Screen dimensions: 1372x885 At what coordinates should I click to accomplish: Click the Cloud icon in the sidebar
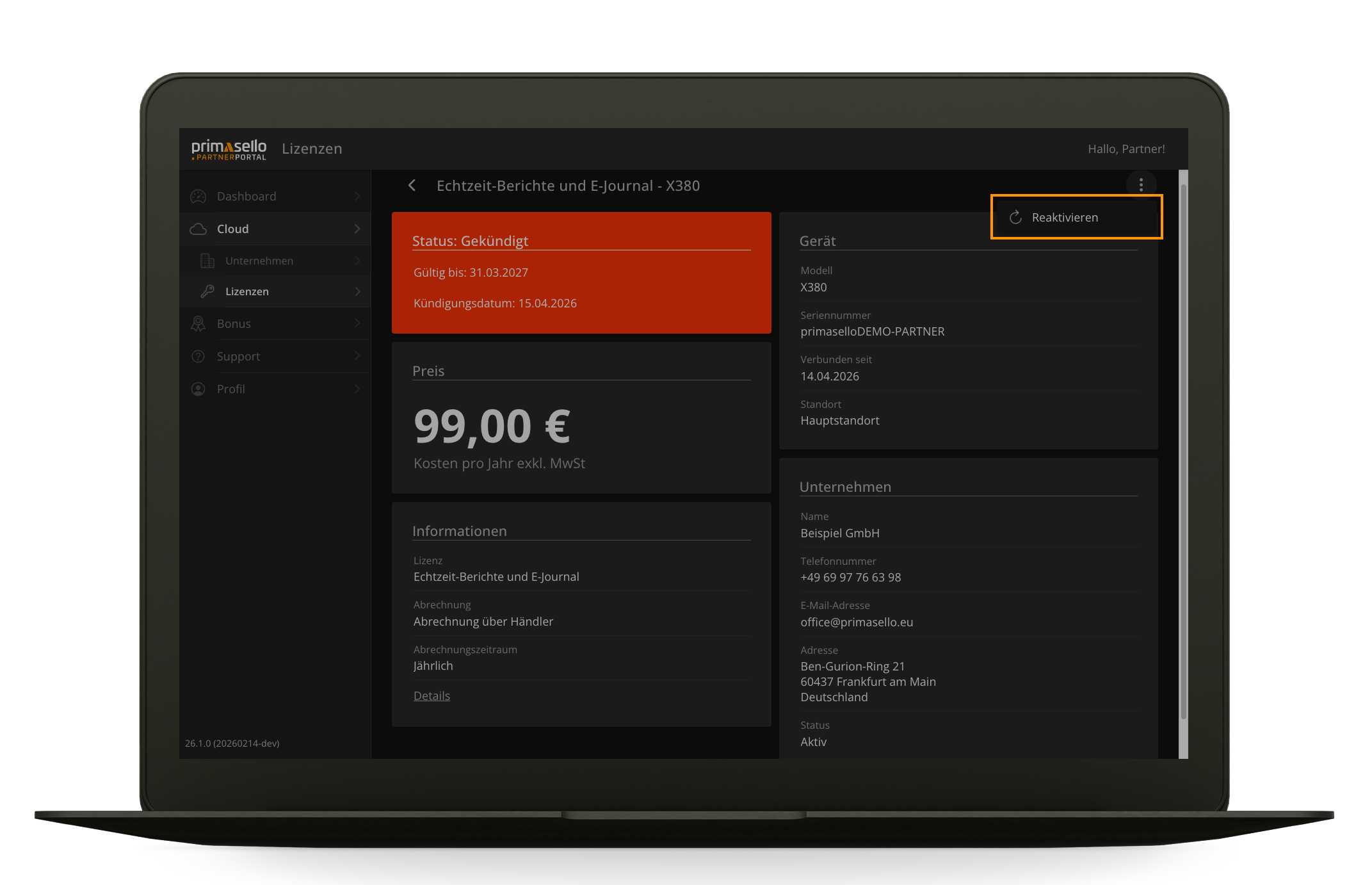point(198,229)
